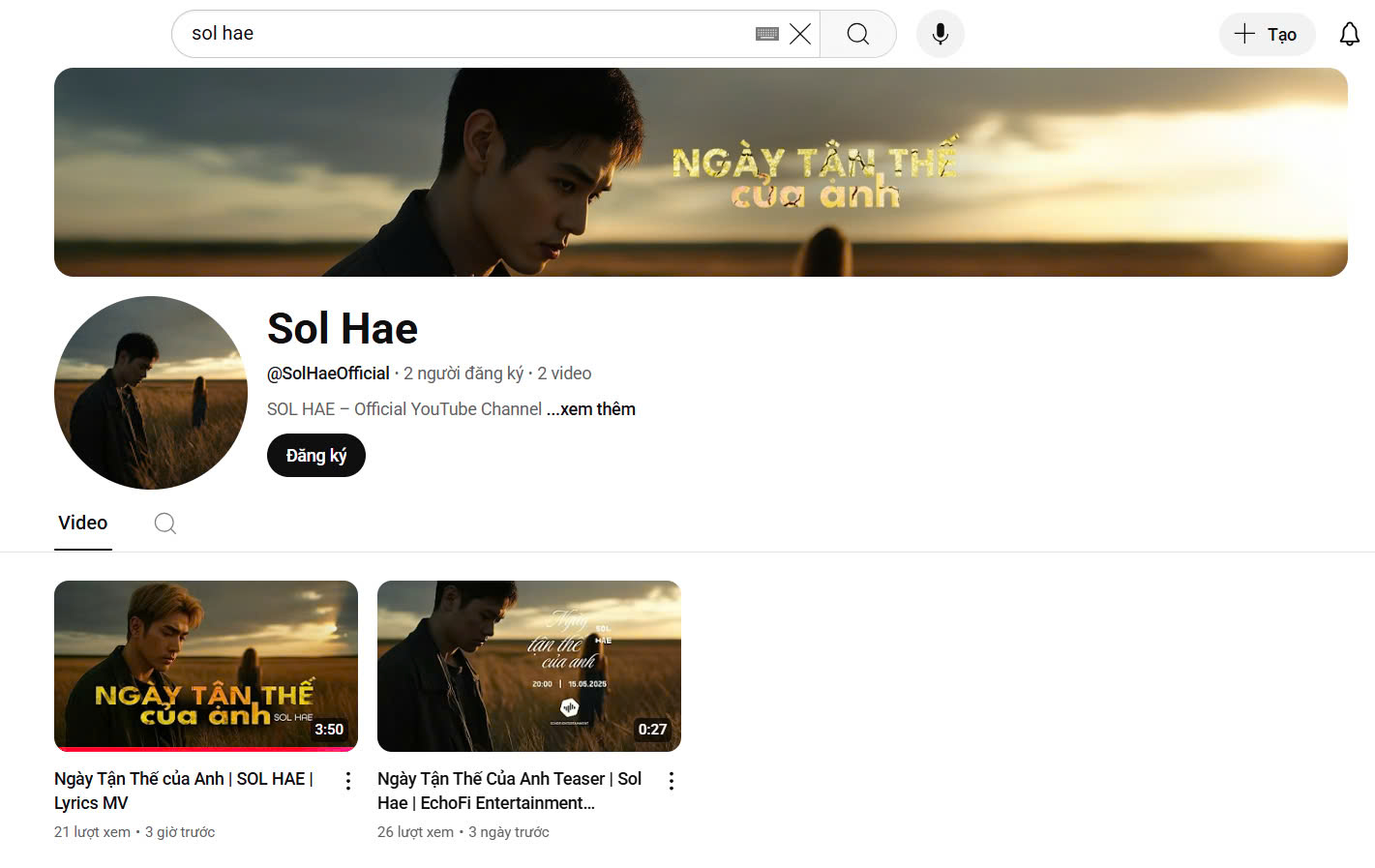Click the watched progress bar under the Lyrics MV thumbnail
The width and height of the screenshot is (1375, 868).
coord(206,749)
